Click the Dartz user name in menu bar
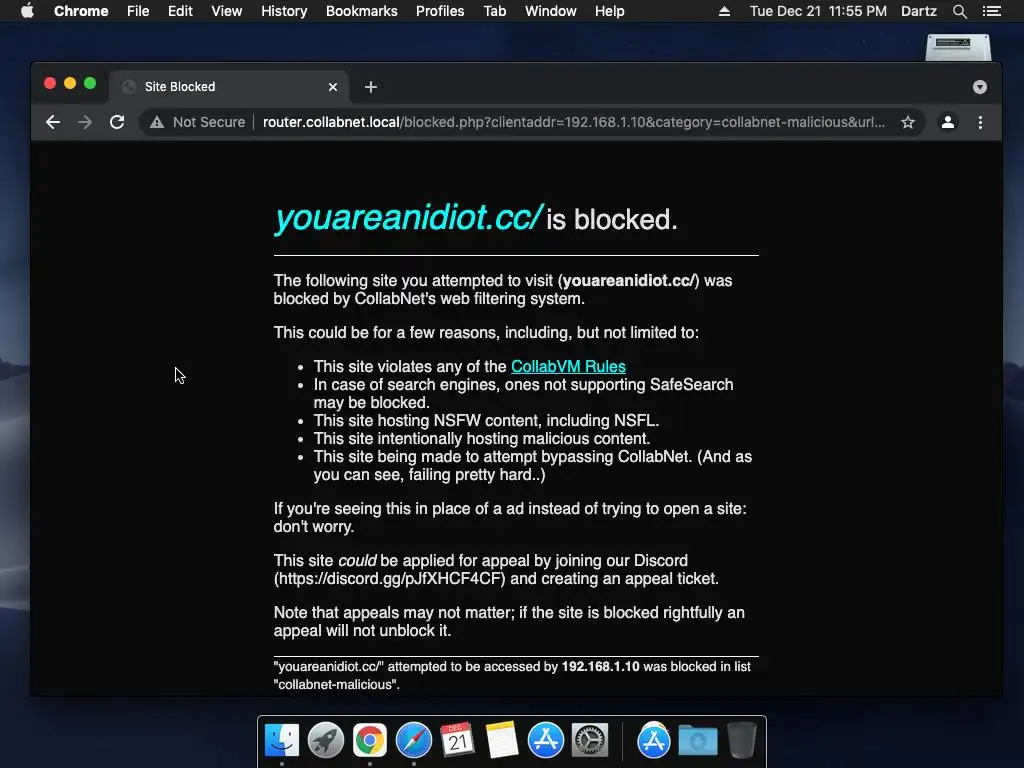Screen dimensions: 1024x768 tap(918, 11)
